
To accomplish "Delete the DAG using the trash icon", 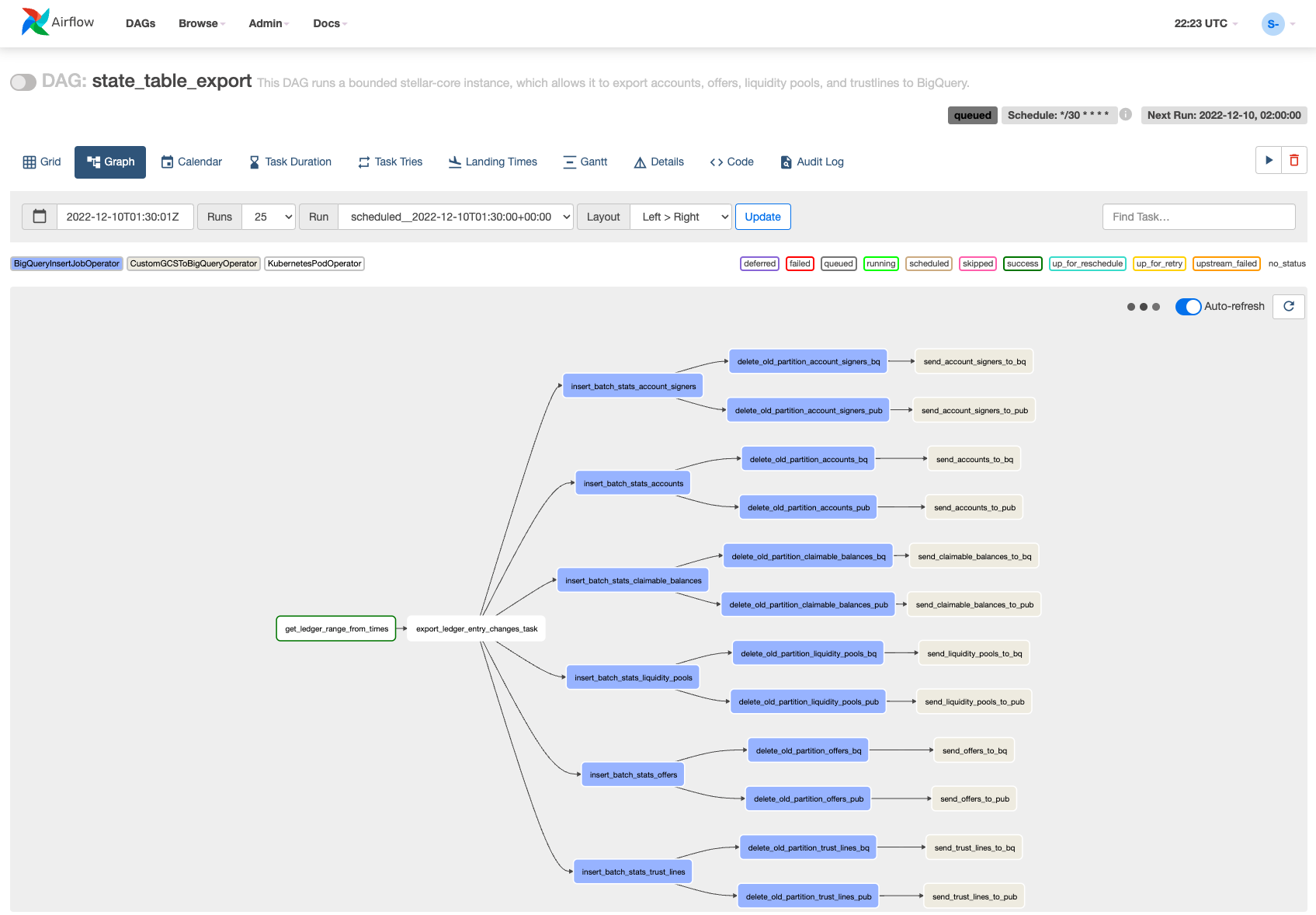I will click(1294, 161).
